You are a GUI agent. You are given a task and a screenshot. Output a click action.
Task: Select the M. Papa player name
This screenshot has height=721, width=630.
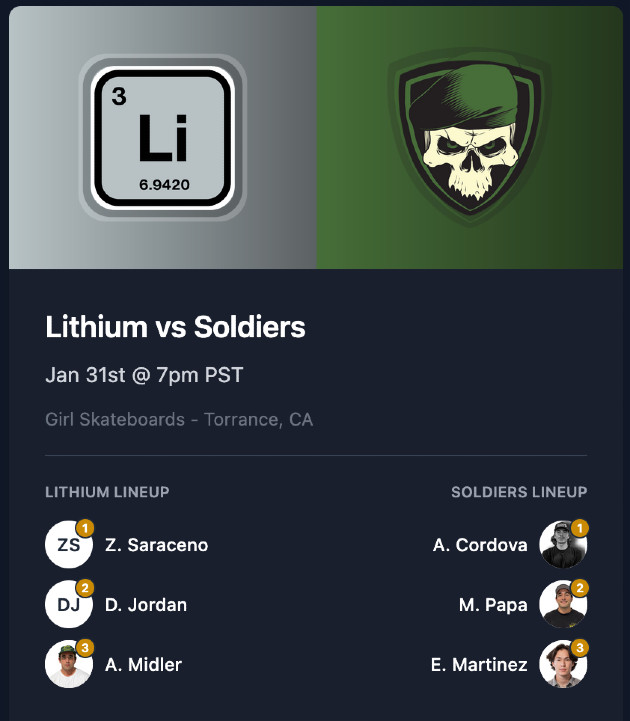click(491, 604)
